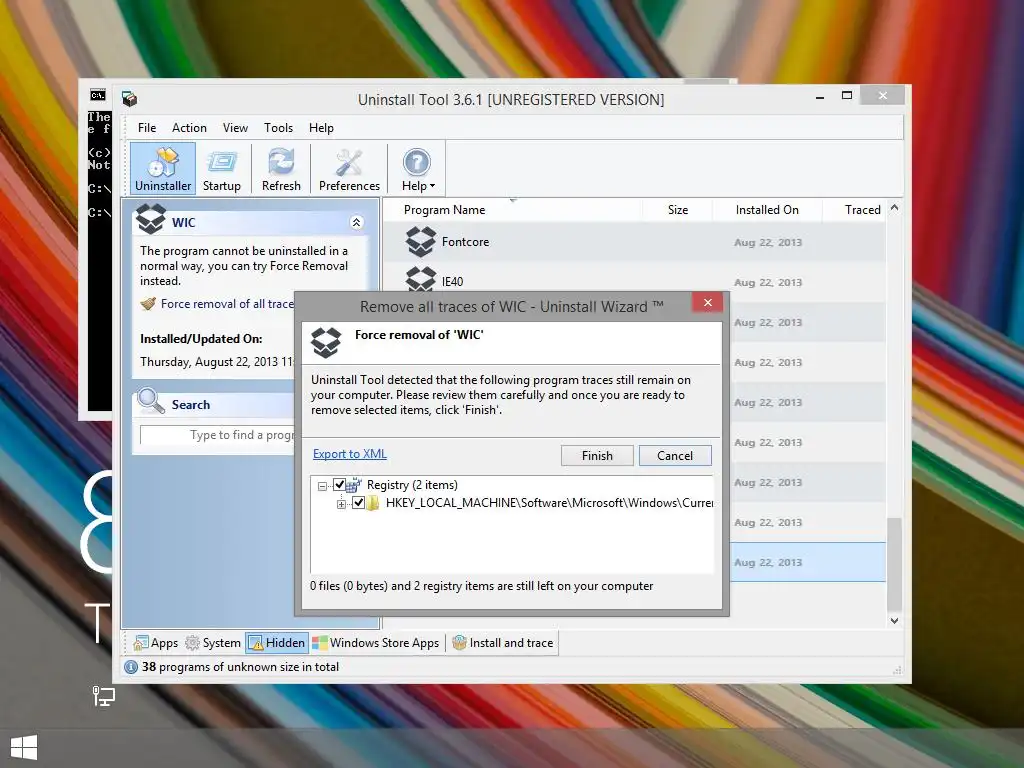Screen dimensions: 1024x768
Task: Click the WIC box icon in details panel
Action: [x=151, y=219]
